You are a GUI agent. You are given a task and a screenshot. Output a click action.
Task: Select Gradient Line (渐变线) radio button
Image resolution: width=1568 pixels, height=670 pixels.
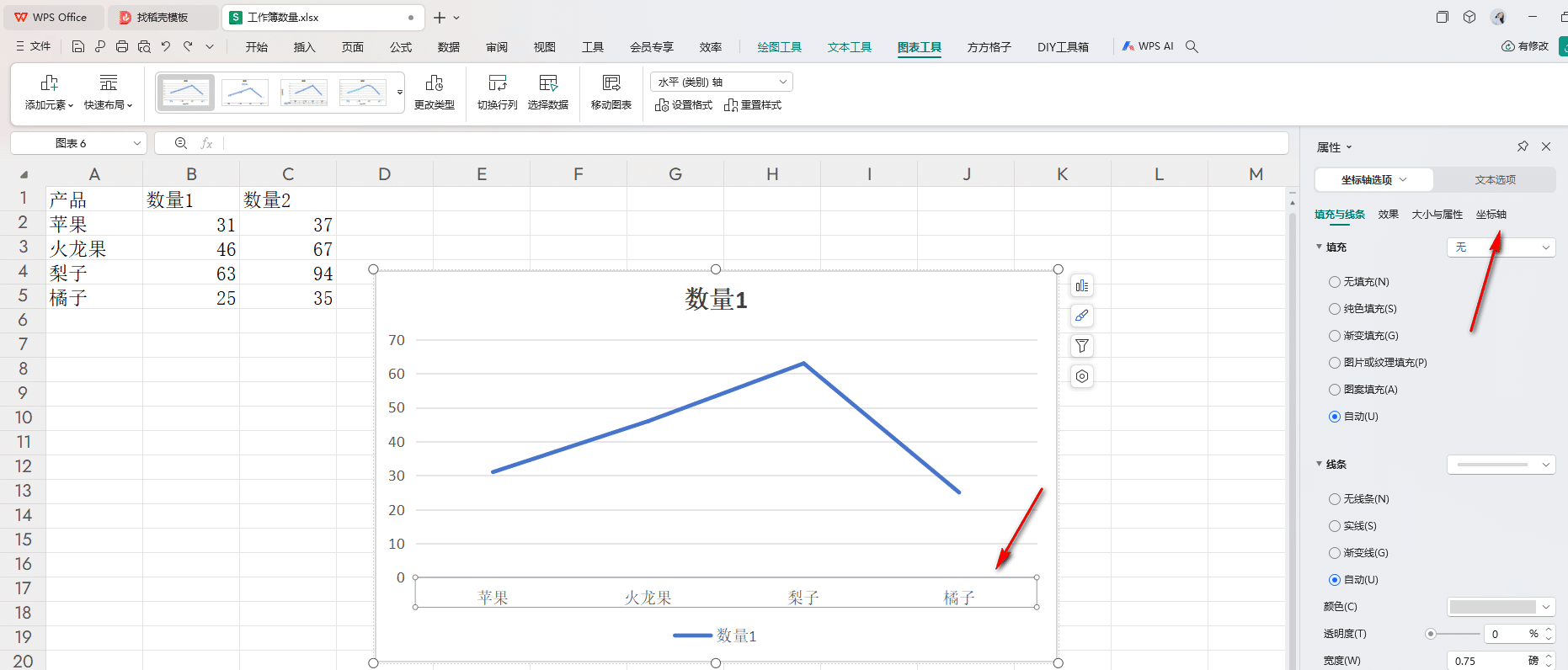[1335, 553]
